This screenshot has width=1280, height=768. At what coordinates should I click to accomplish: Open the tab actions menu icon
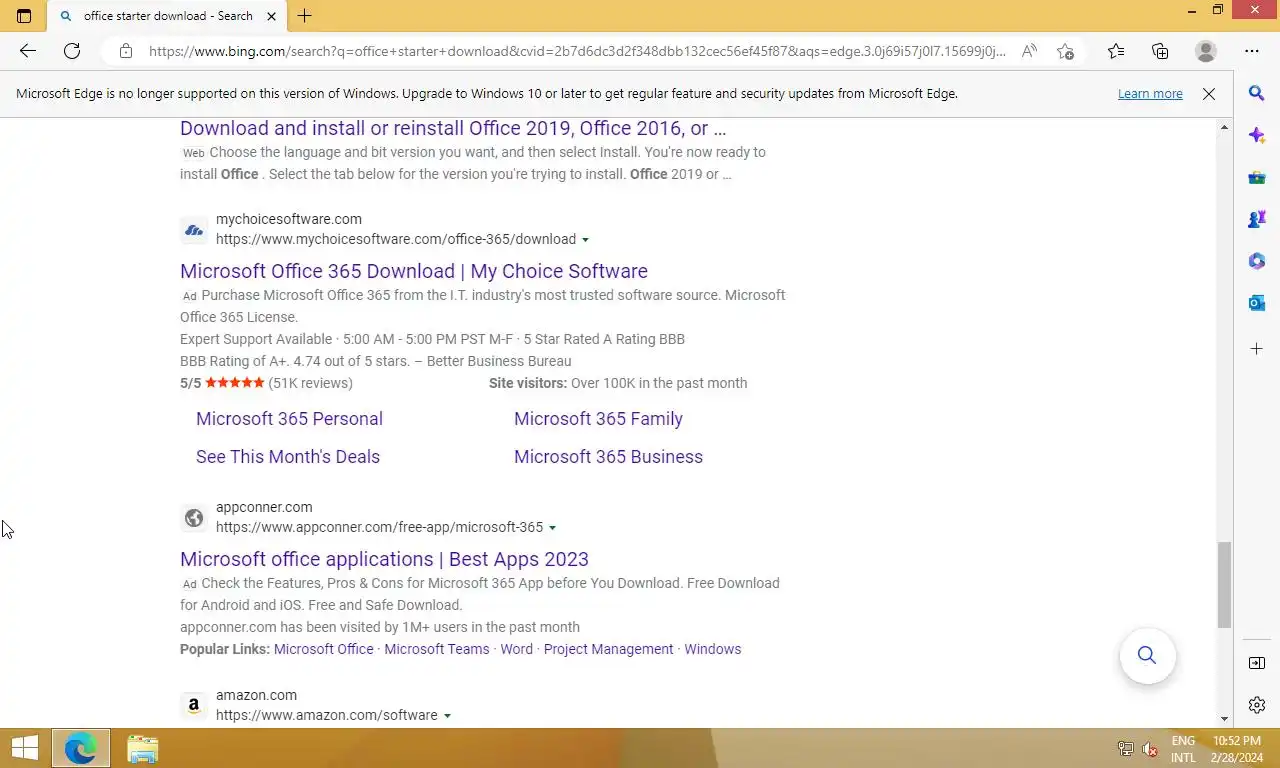click(24, 16)
